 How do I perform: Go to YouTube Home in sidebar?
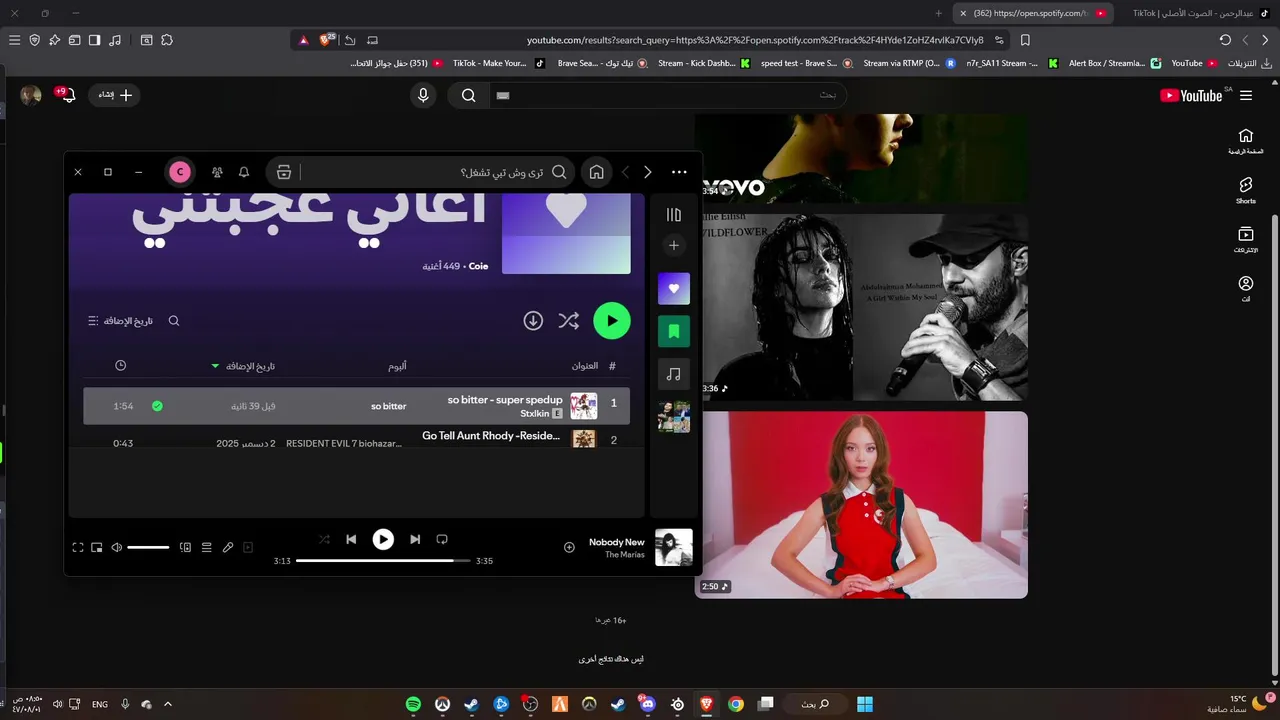pos(1246,141)
